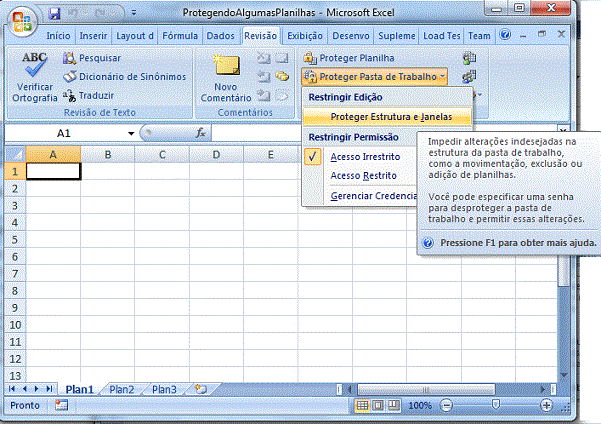Add a Novo Comentário

pyautogui.click(x=225, y=79)
